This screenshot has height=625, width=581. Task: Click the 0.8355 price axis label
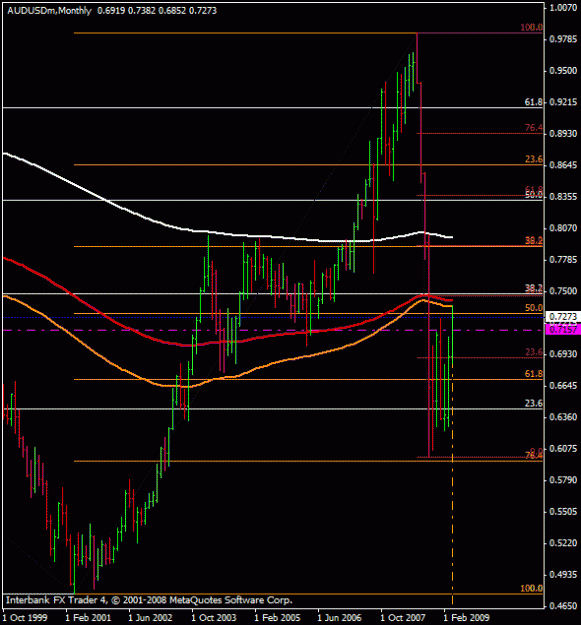(x=563, y=197)
